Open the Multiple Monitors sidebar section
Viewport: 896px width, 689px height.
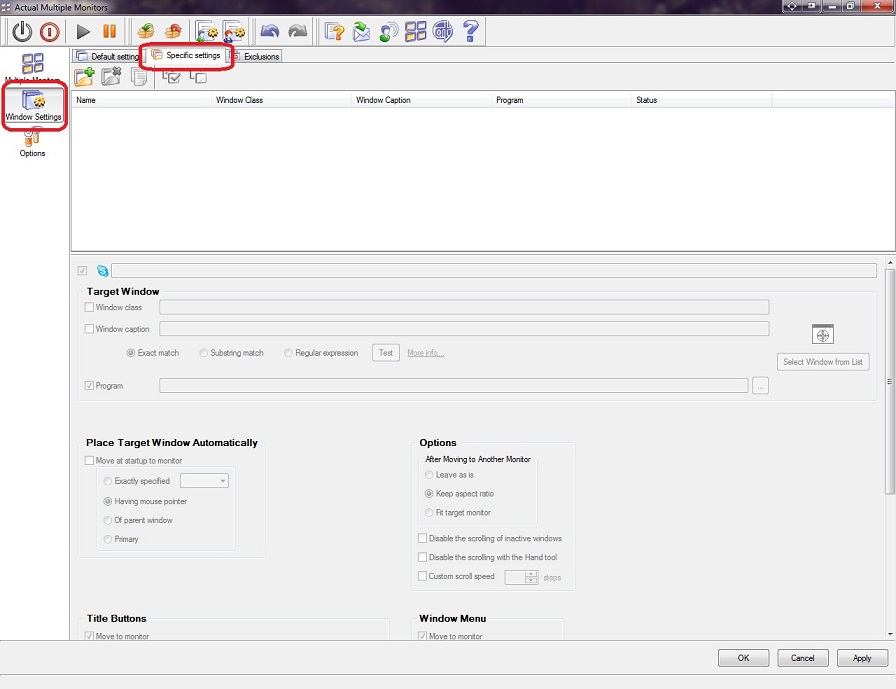point(33,68)
